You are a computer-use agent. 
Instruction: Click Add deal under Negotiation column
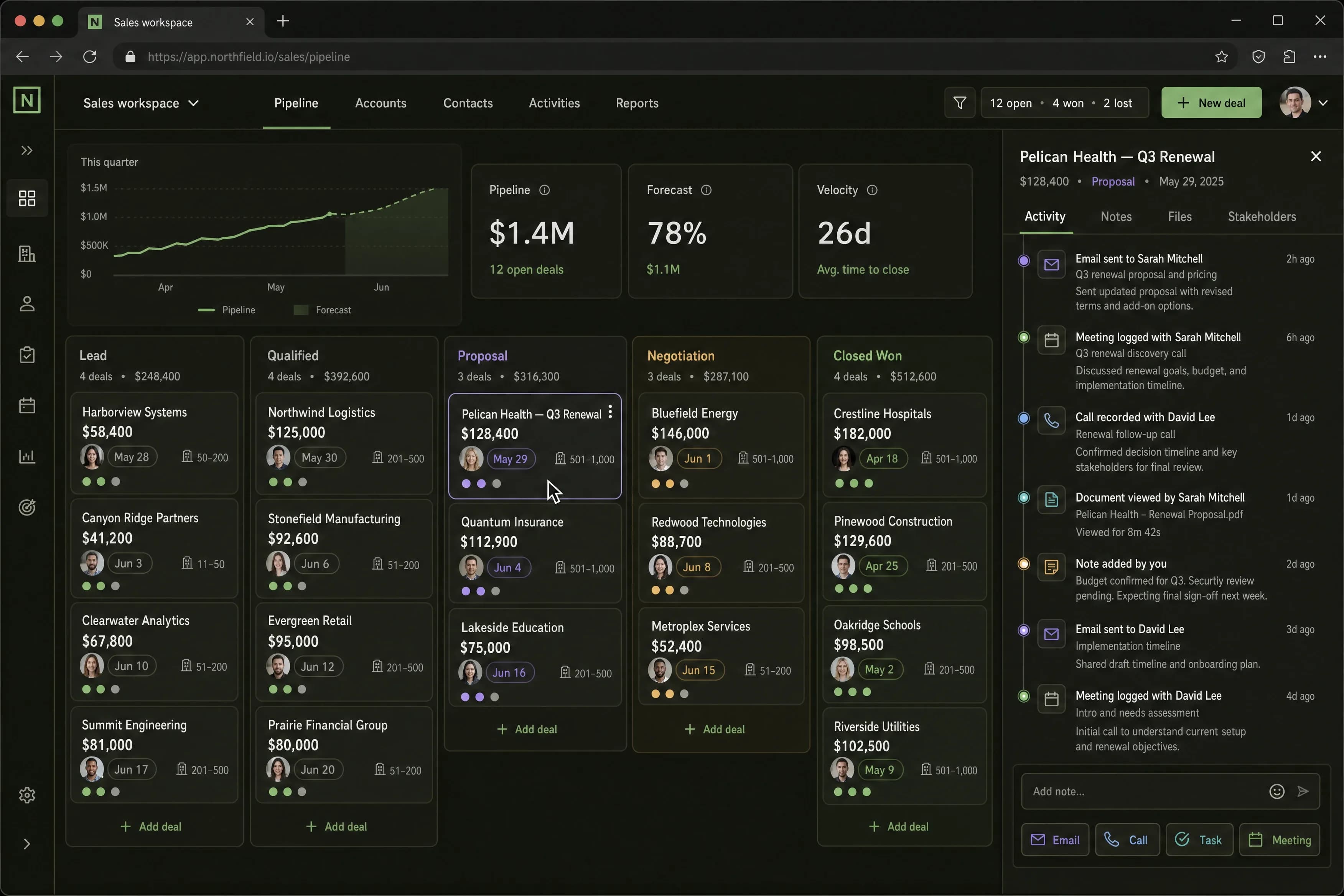pos(715,729)
